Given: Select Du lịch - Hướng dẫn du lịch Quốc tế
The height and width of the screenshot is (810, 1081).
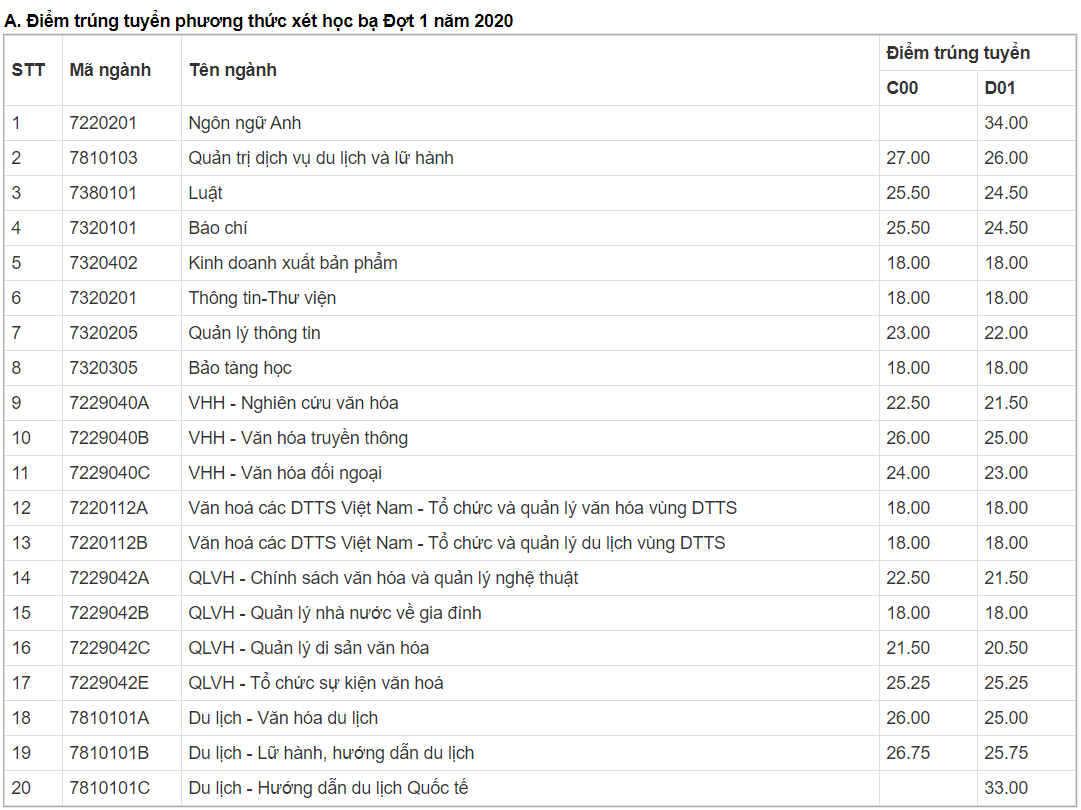Looking at the screenshot, I should click(328, 788).
